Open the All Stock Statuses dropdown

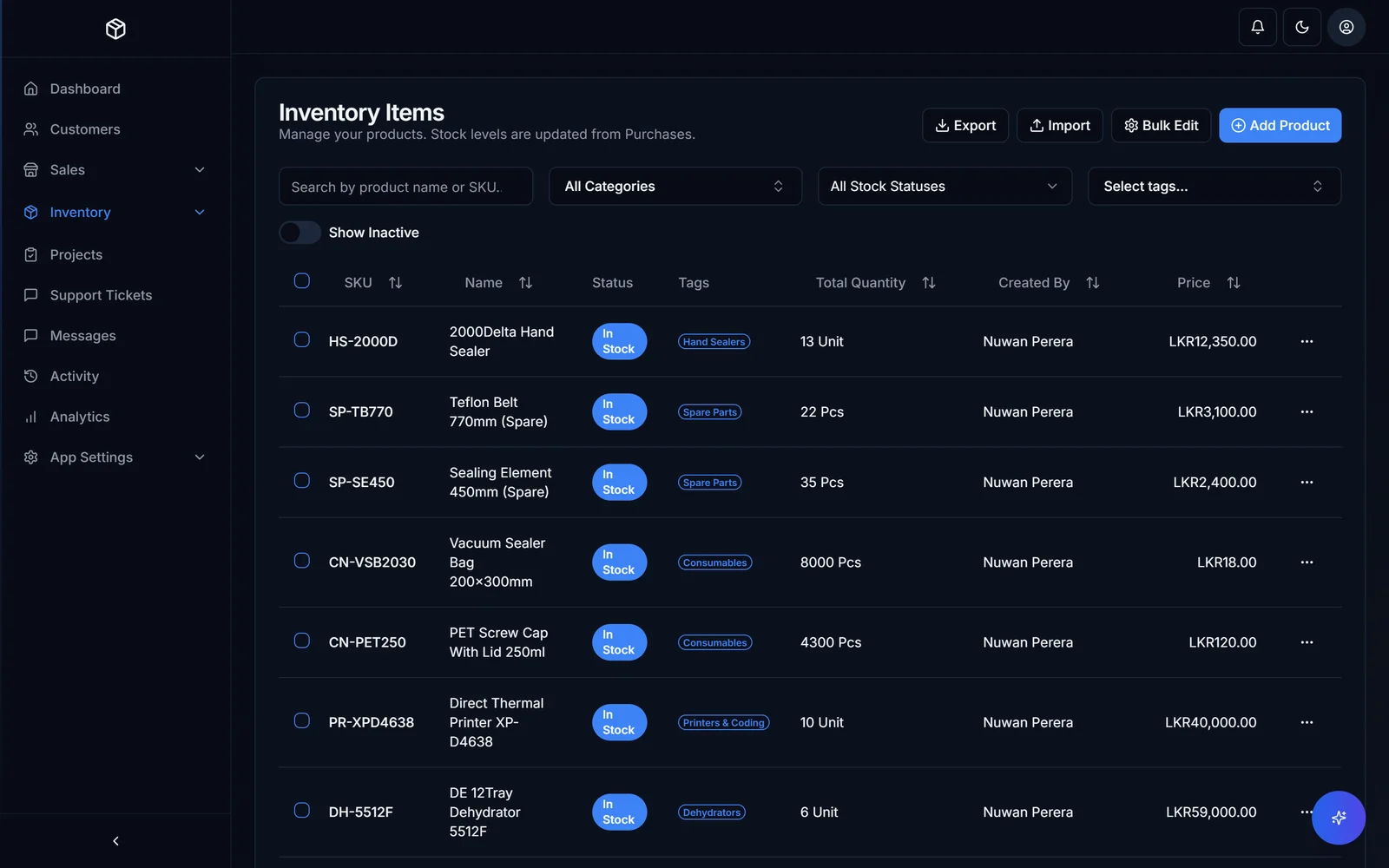(x=945, y=187)
